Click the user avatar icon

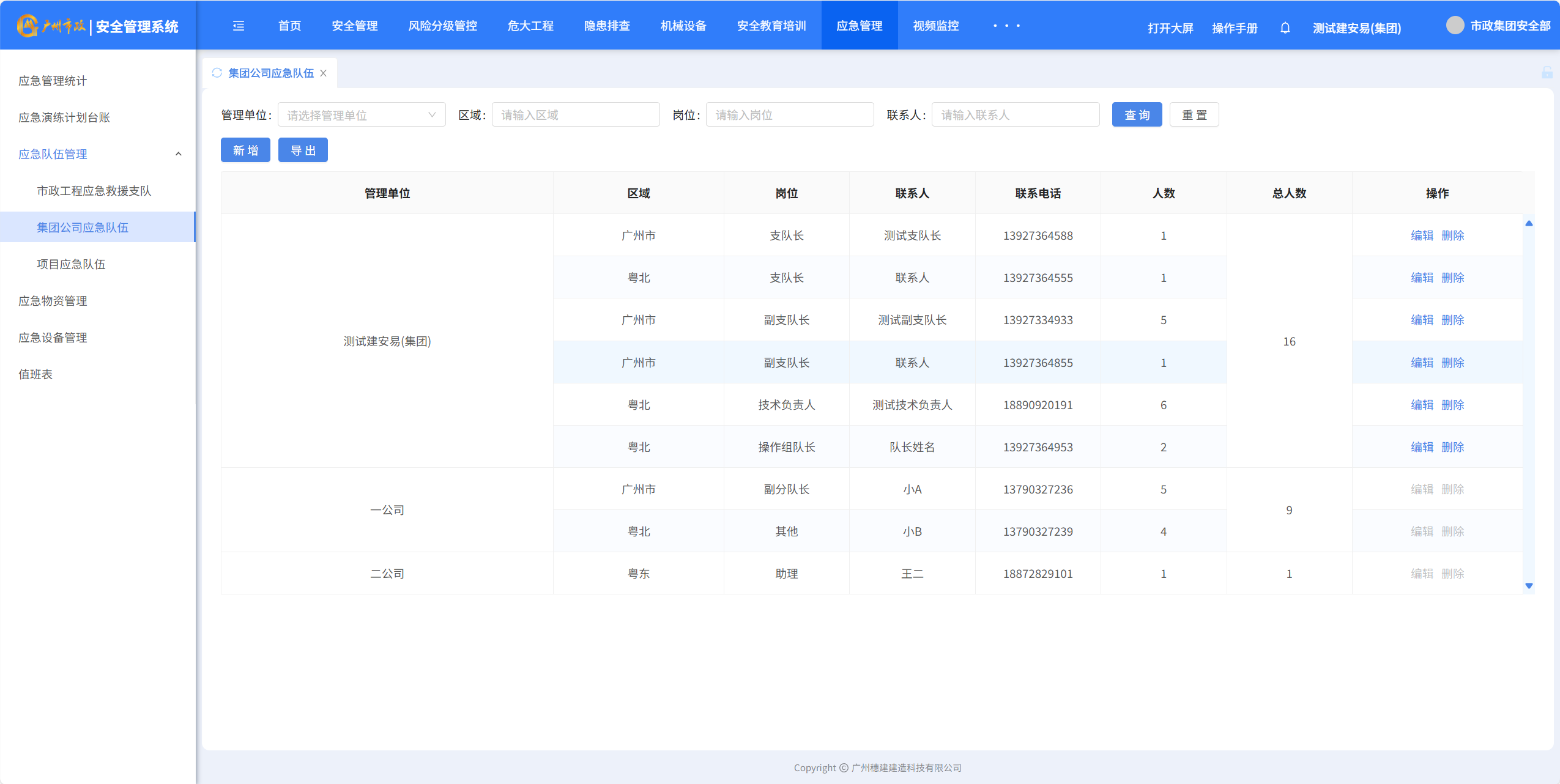pyautogui.click(x=1455, y=26)
